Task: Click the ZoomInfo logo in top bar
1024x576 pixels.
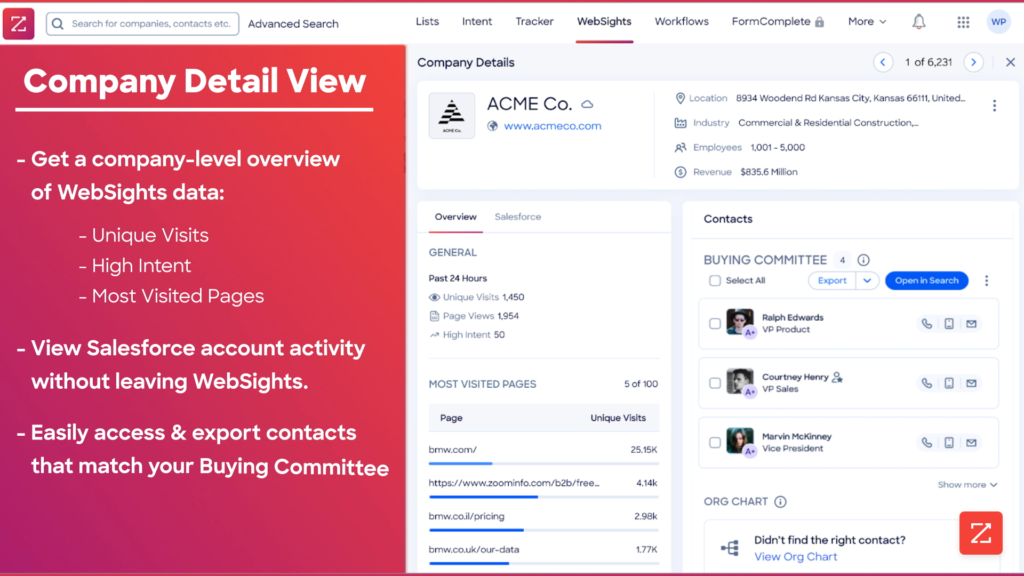Action: pyautogui.click(x=18, y=24)
